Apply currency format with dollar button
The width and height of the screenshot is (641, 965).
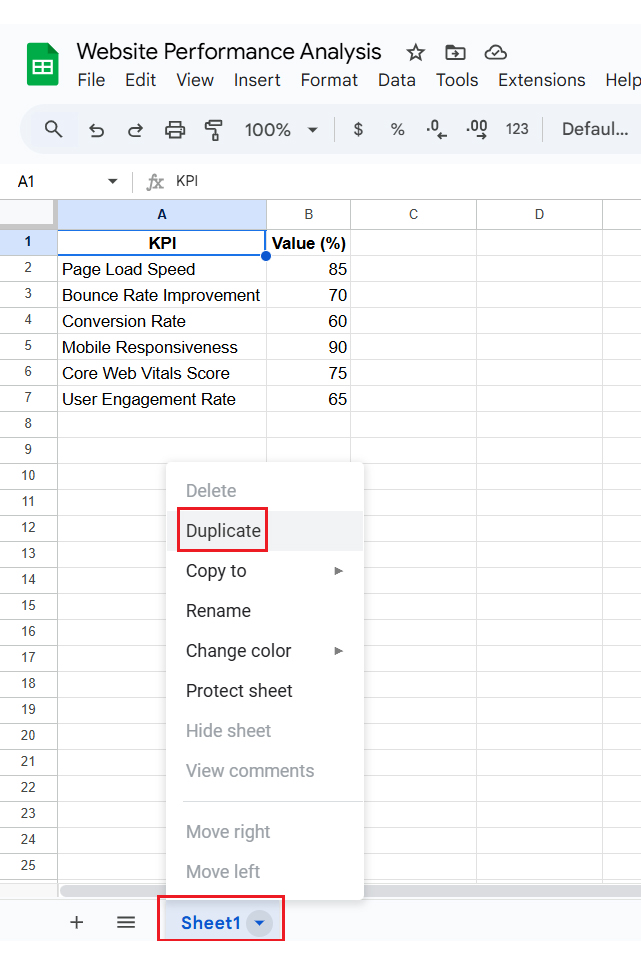pos(358,130)
